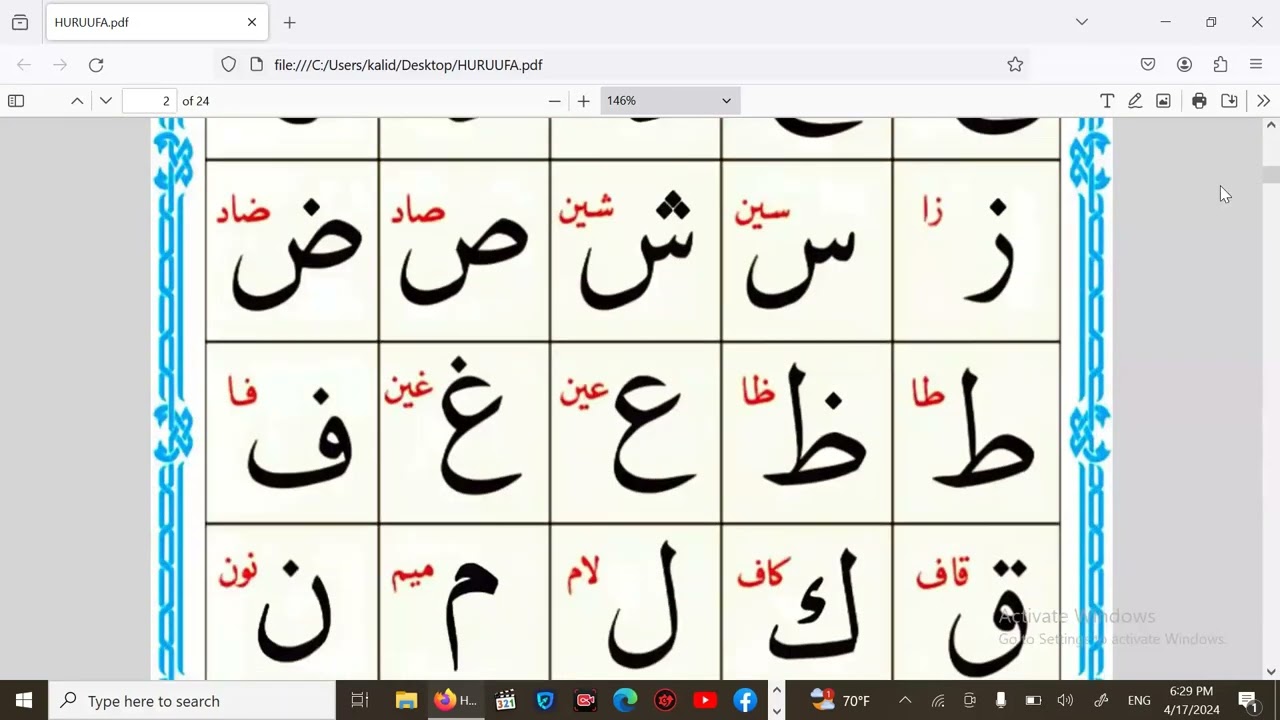Click the vertical scrollbar thumb
Viewport: 1280px width, 720px height.
pyautogui.click(x=1271, y=175)
